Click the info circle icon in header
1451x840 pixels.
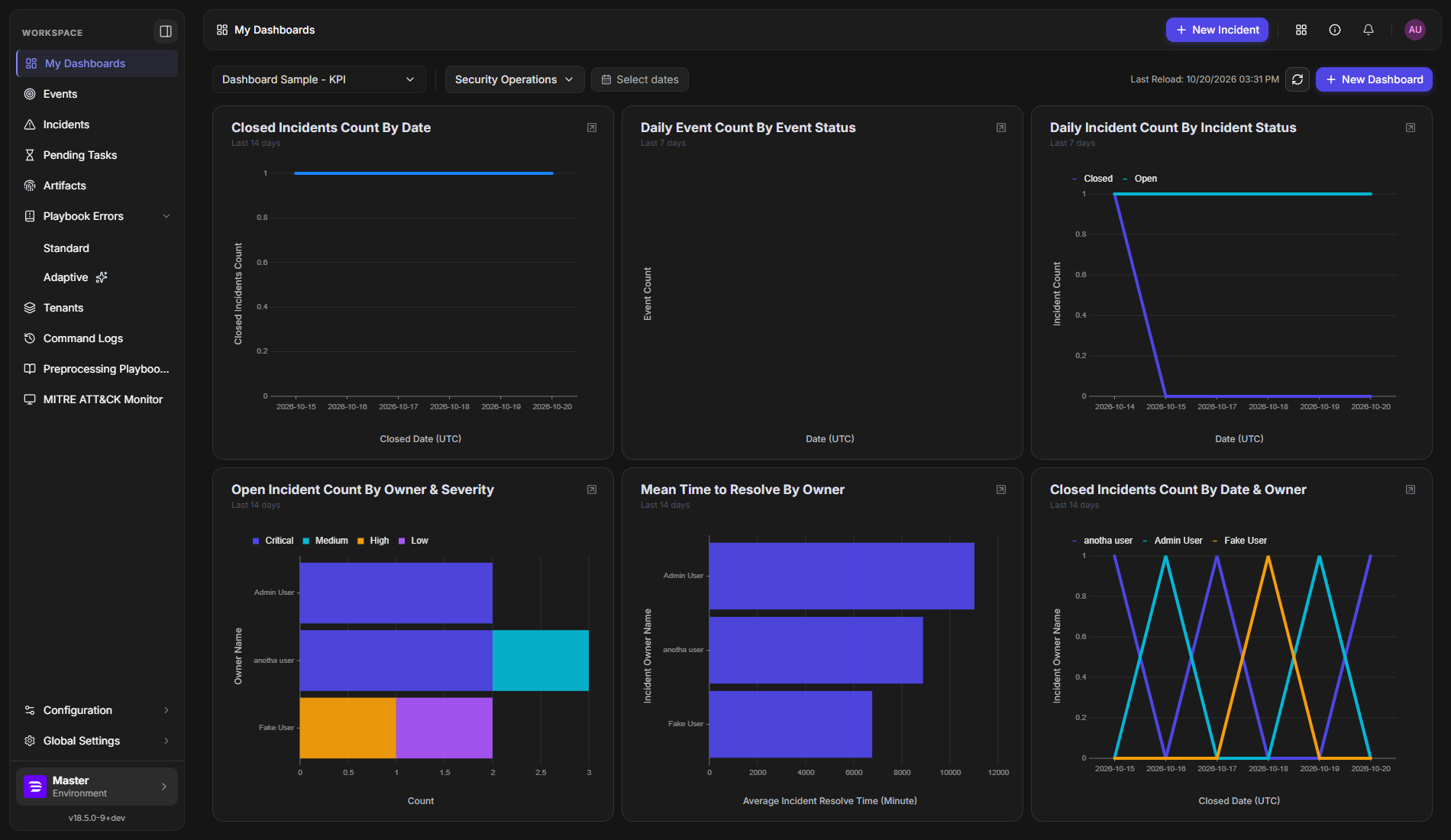pyautogui.click(x=1335, y=30)
